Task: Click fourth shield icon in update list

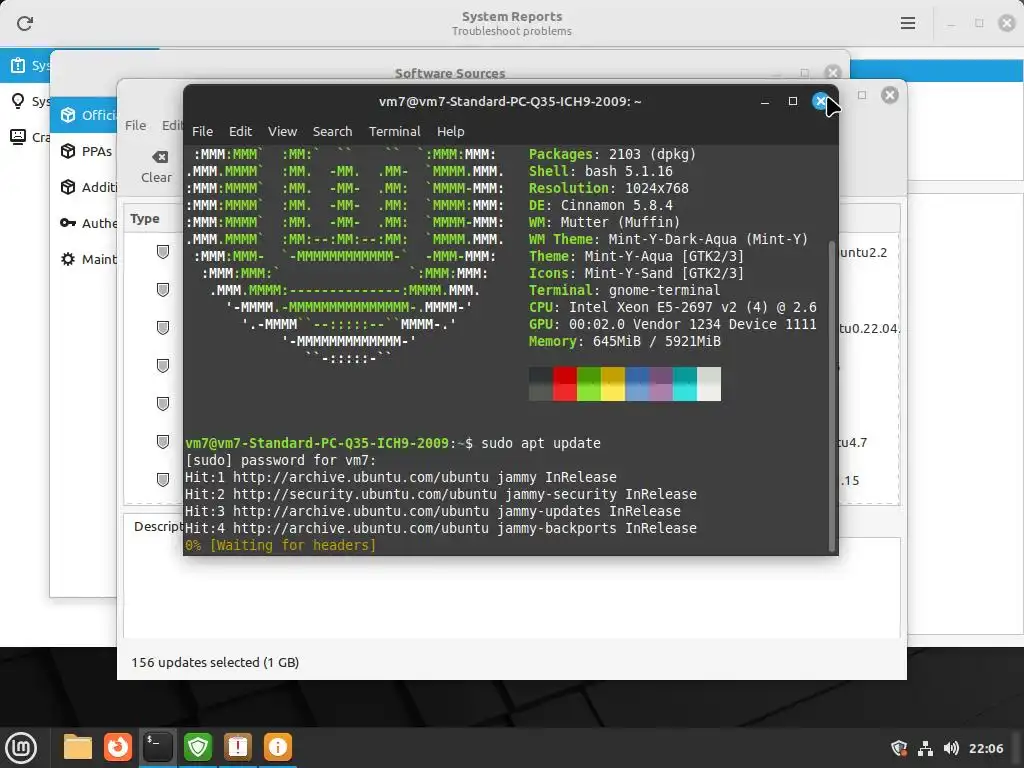Action: (163, 365)
